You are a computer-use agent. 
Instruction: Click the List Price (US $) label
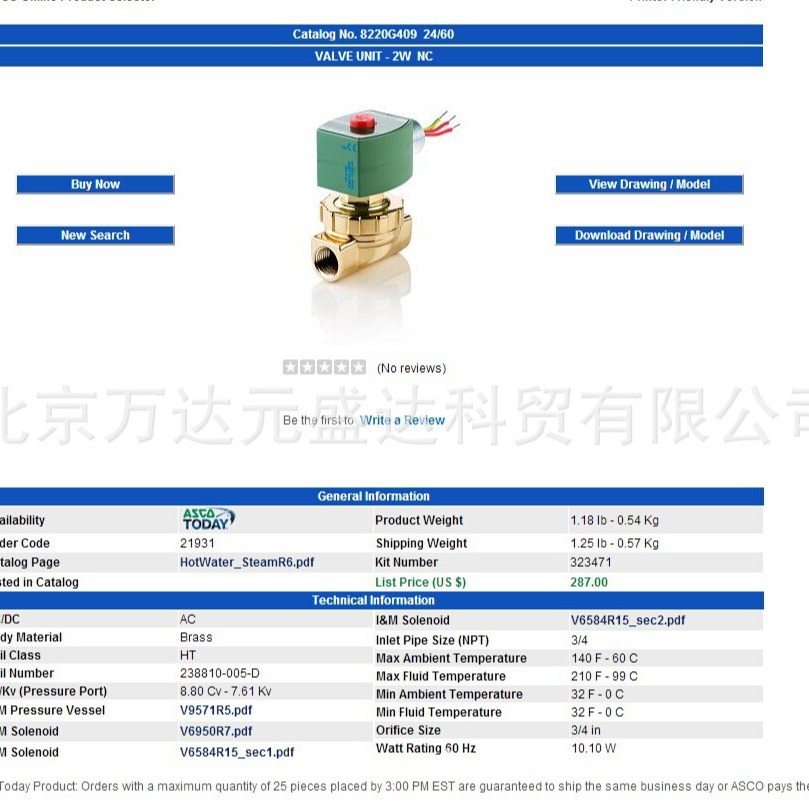[x=420, y=583]
